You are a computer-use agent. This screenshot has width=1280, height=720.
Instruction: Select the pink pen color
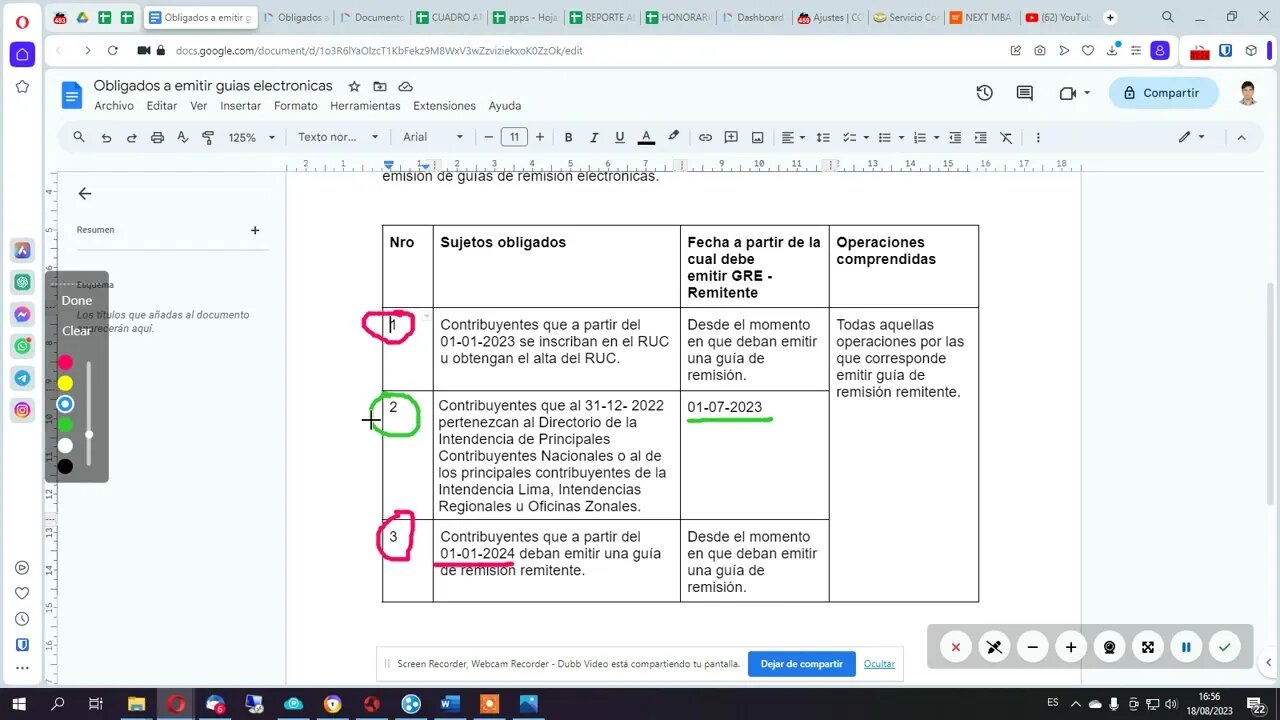(x=65, y=362)
